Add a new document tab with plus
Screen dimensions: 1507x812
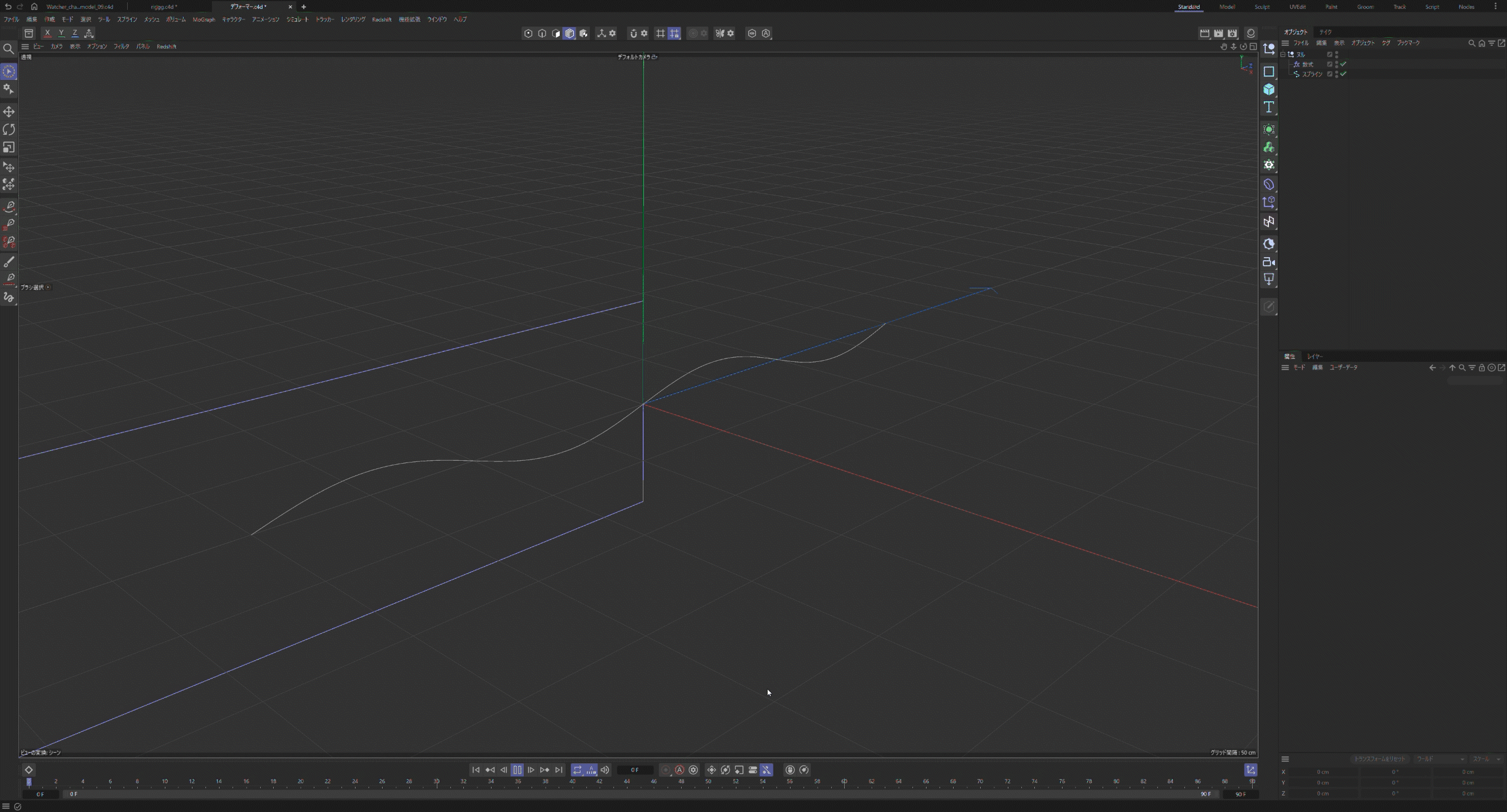[x=304, y=6]
